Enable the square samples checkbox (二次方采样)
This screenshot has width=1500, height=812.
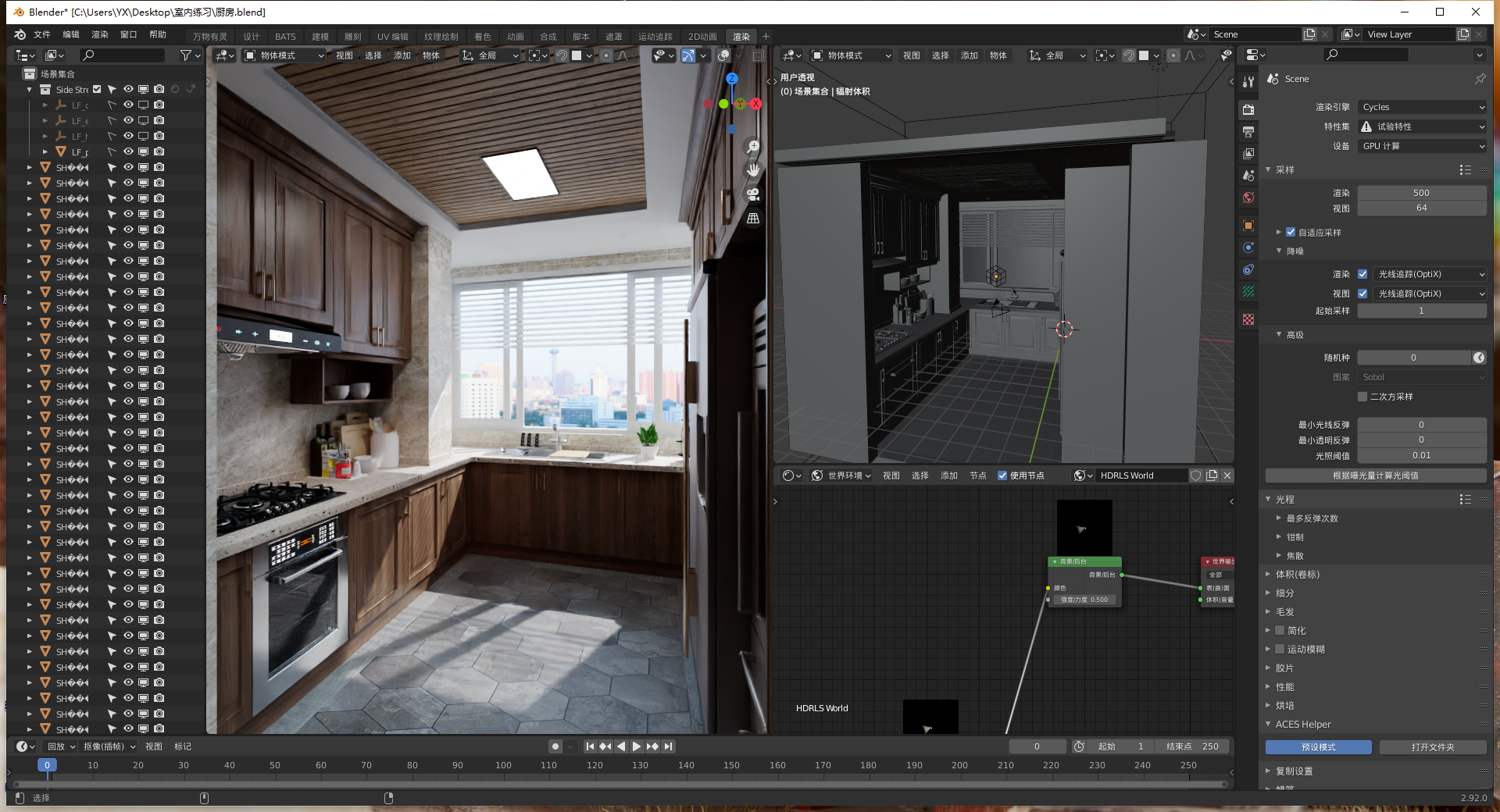(x=1362, y=397)
